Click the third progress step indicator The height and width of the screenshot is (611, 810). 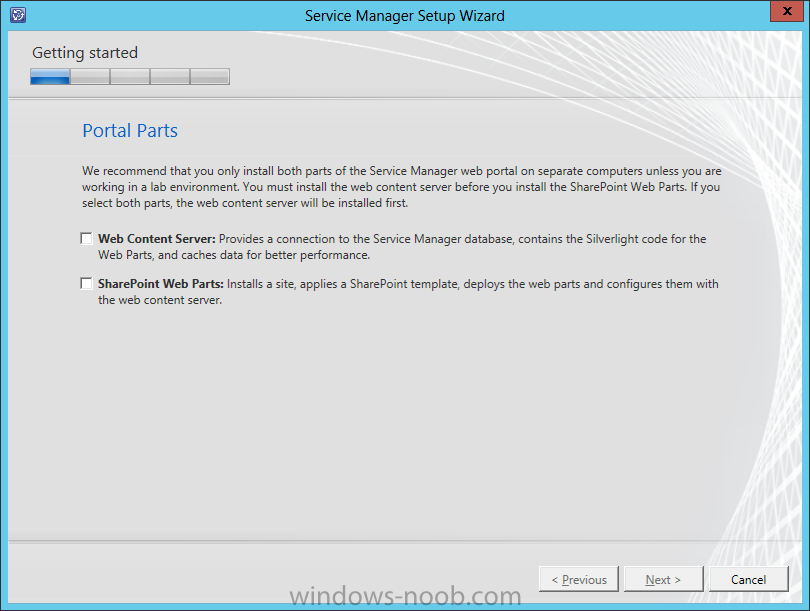(129, 75)
